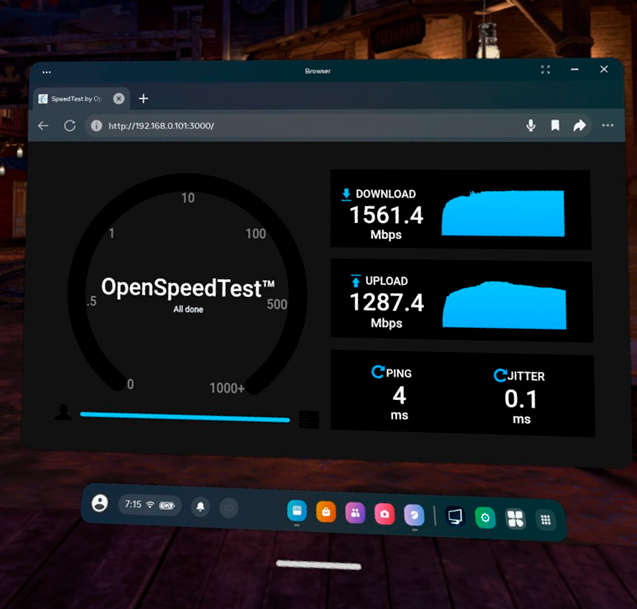637x609 pixels.
Task: Share the current page
Action: pos(579,126)
